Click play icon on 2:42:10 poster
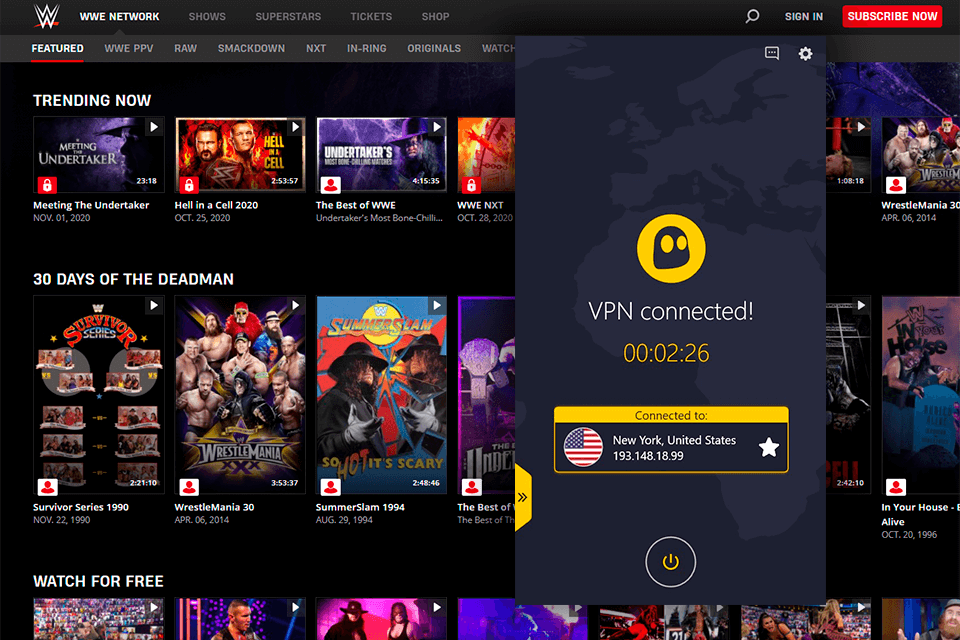The image size is (960, 640). [x=861, y=305]
